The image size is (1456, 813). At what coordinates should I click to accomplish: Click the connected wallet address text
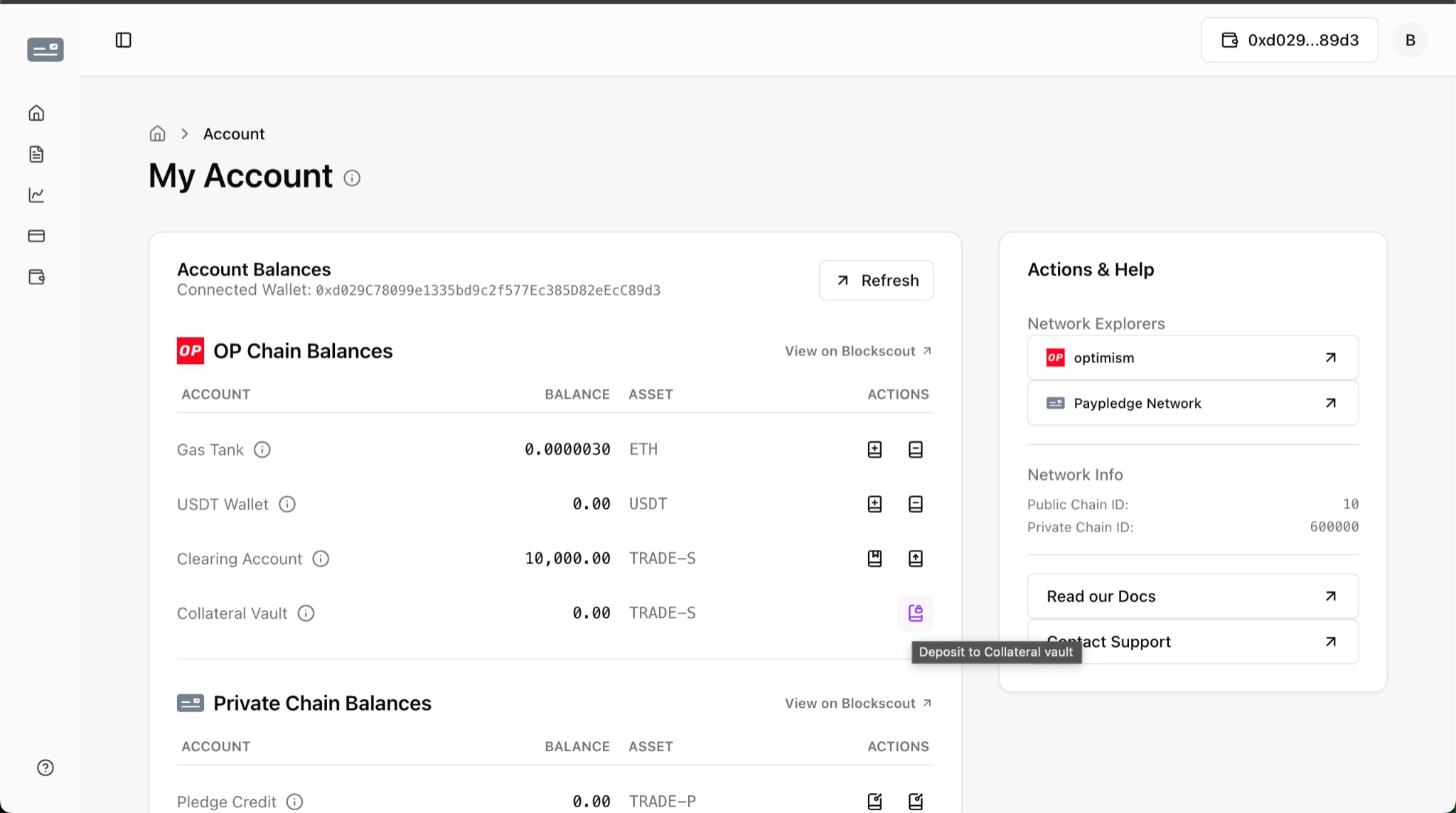[488, 290]
